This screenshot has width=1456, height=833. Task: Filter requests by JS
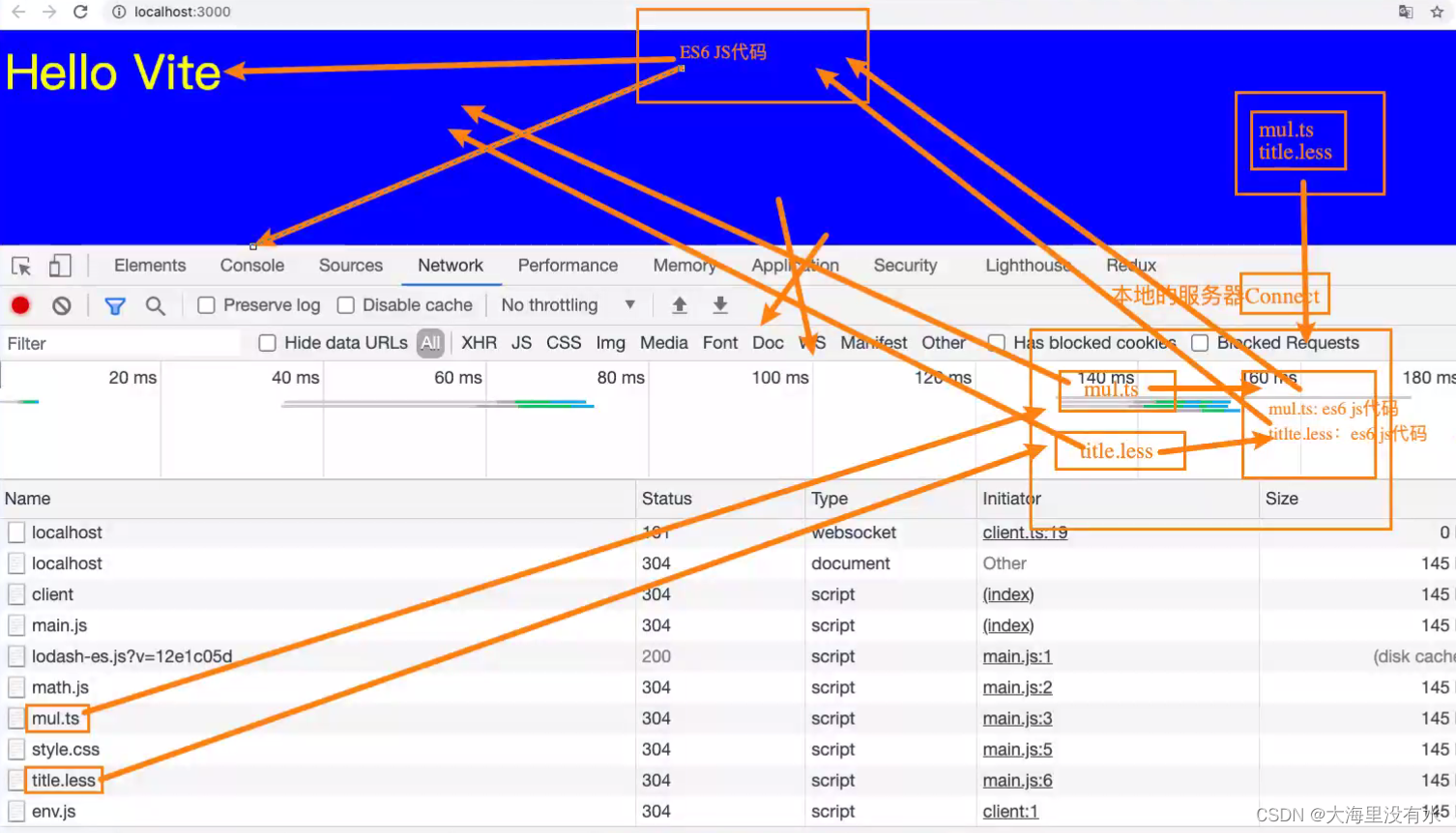pyautogui.click(x=522, y=343)
